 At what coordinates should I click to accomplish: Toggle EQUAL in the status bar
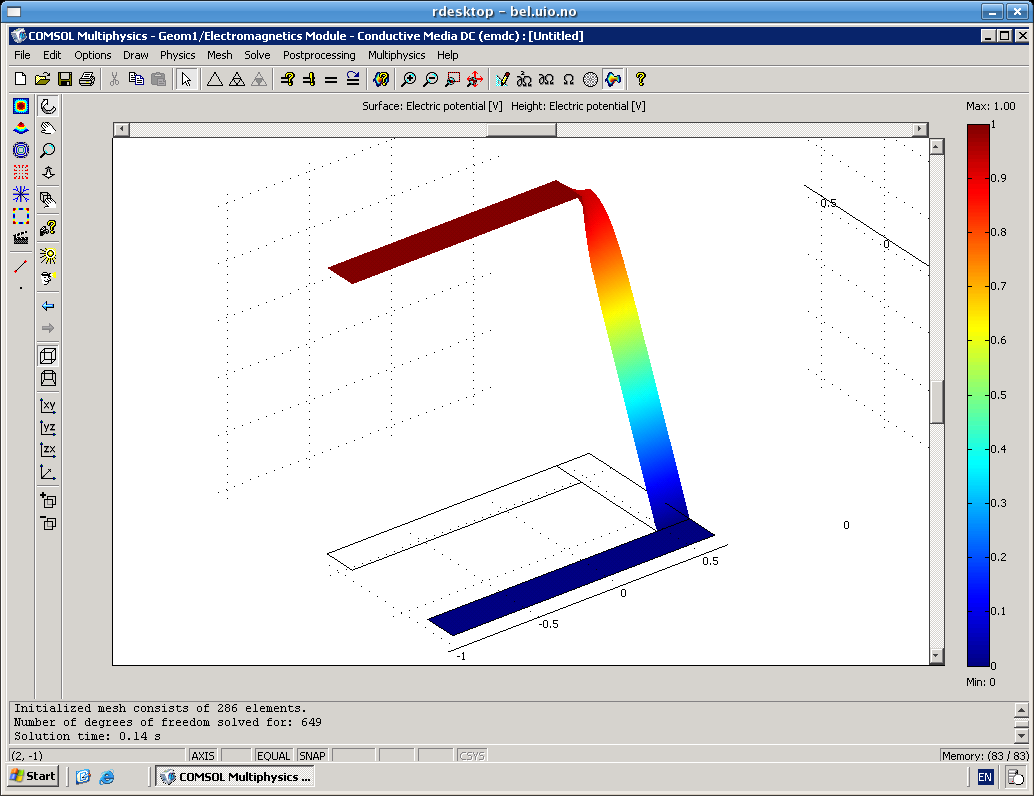click(273, 756)
